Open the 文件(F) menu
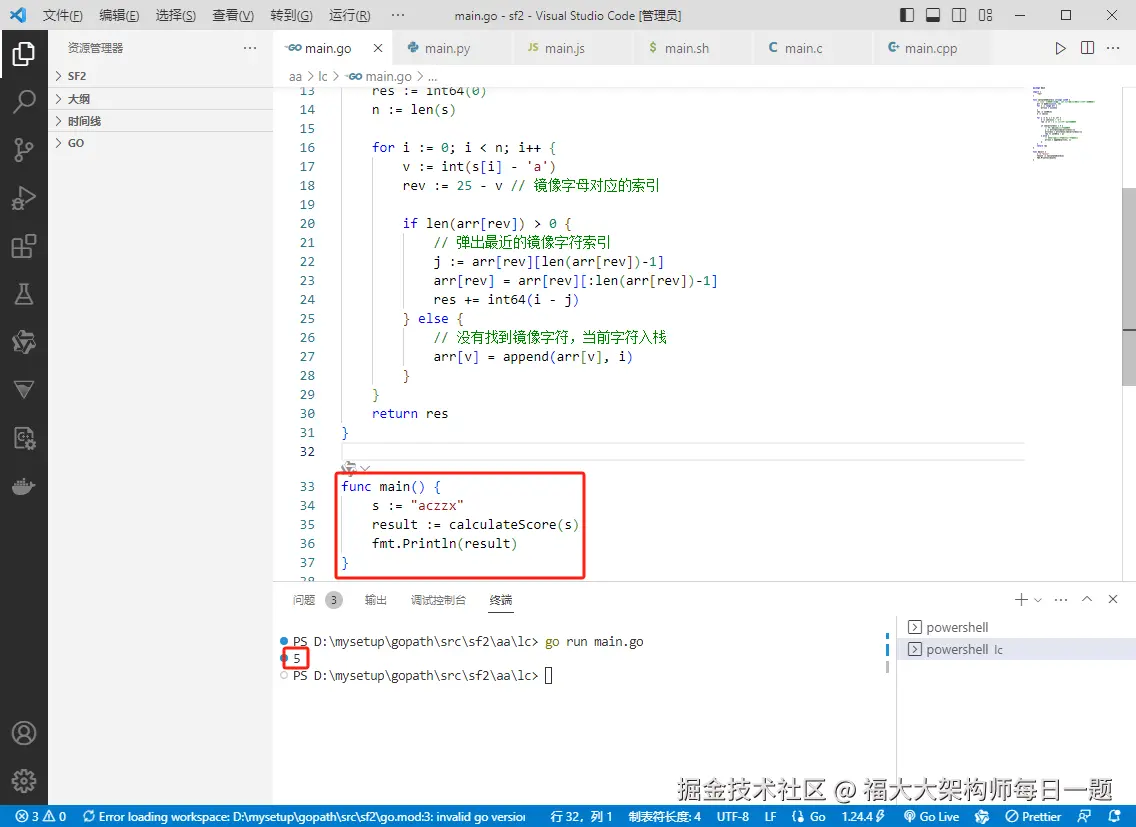This screenshot has height=827, width=1136. pos(62,15)
